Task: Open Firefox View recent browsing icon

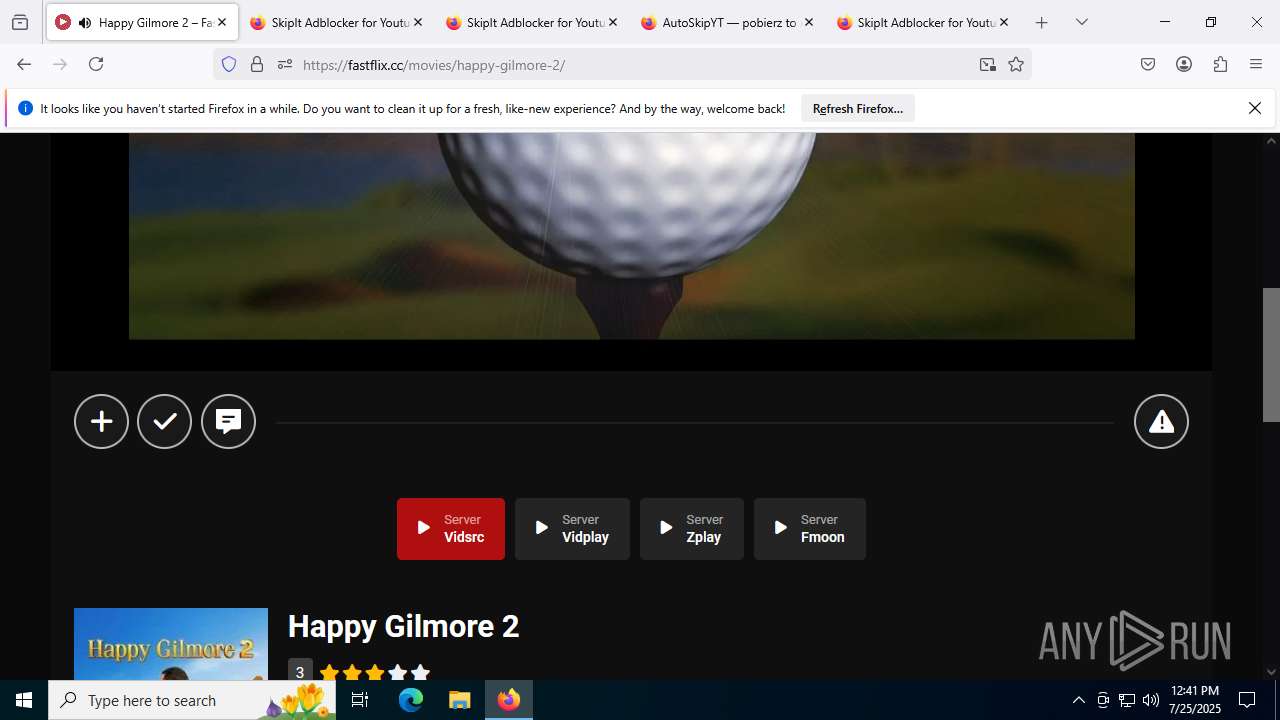Action: 20,22
